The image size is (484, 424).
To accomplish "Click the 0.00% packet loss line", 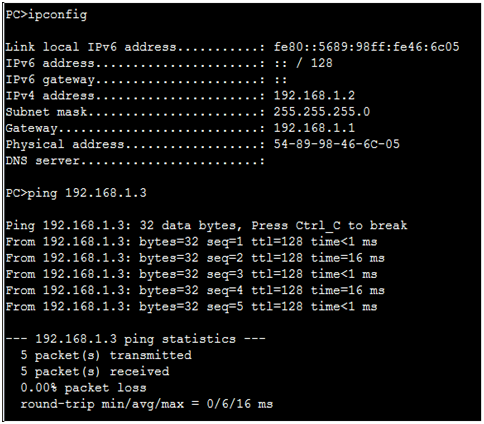I will 83,388.
